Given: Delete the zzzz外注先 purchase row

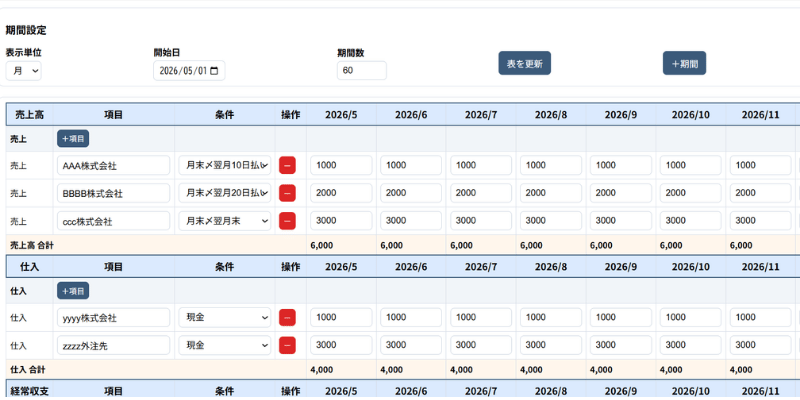Looking at the screenshot, I should point(287,345).
